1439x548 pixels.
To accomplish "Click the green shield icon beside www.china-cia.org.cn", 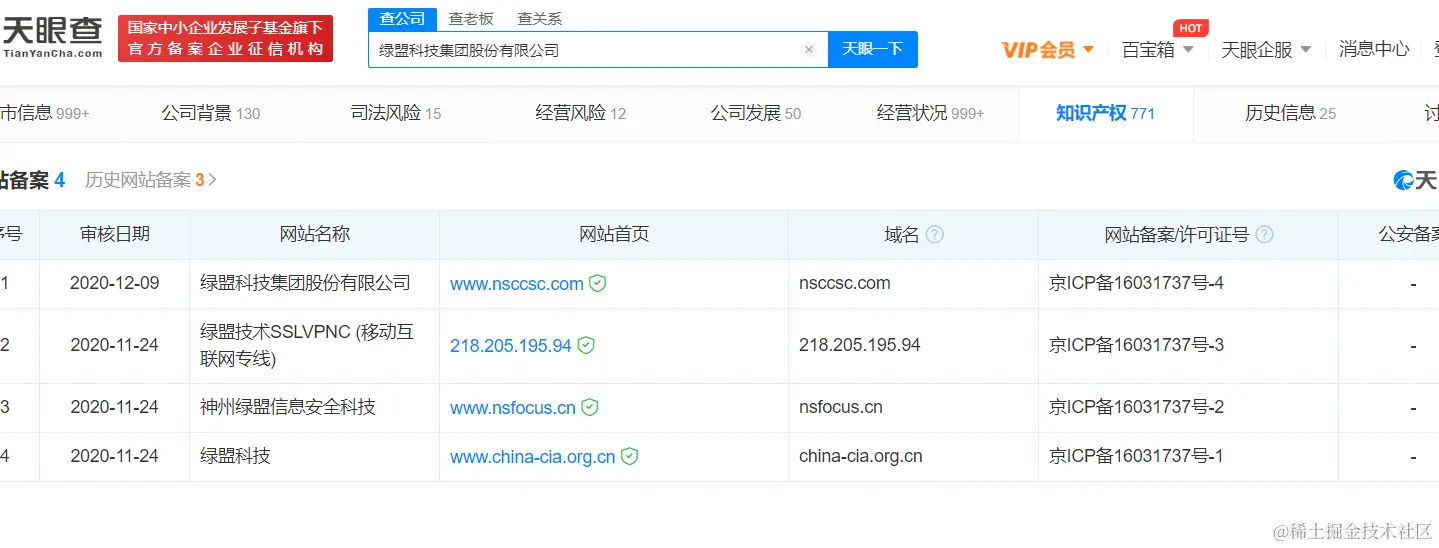I will [x=629, y=456].
